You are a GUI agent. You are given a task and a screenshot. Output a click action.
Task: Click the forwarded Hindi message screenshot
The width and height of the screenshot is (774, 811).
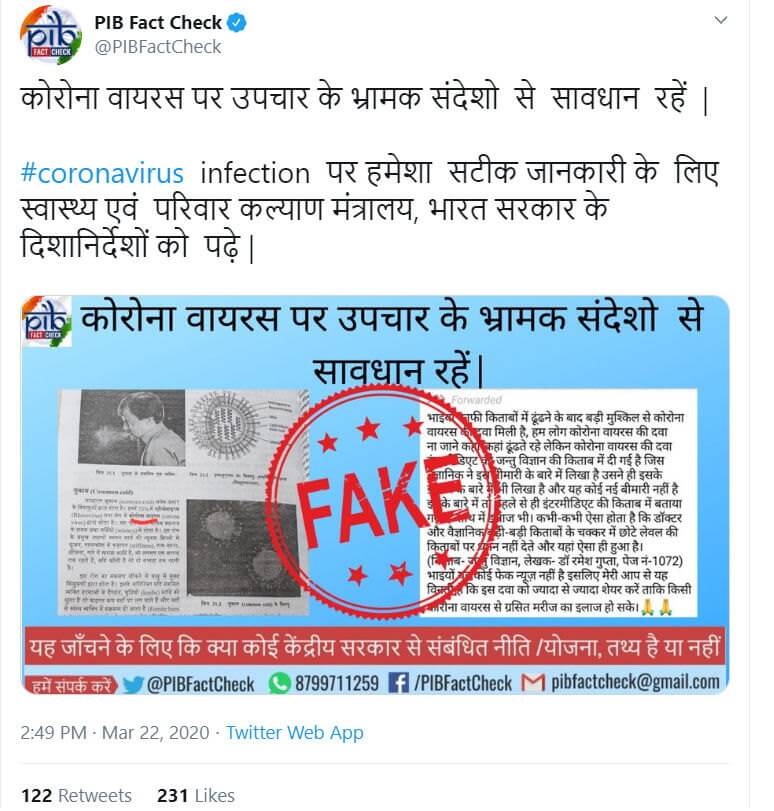[x=559, y=503]
